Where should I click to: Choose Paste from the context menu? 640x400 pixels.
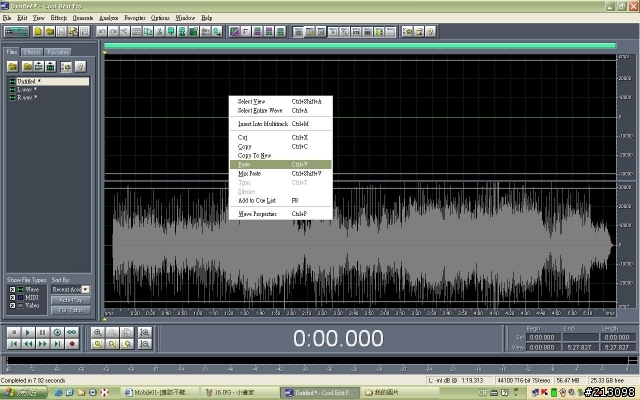click(x=281, y=164)
